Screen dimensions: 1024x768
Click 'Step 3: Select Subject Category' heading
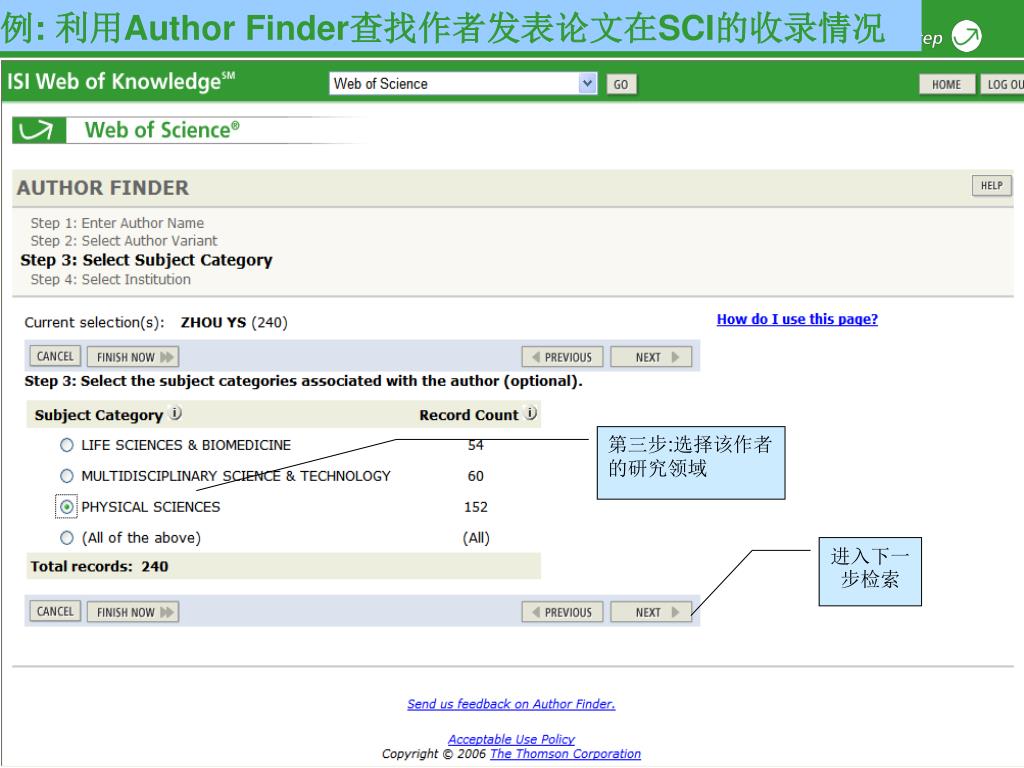[x=146, y=260]
